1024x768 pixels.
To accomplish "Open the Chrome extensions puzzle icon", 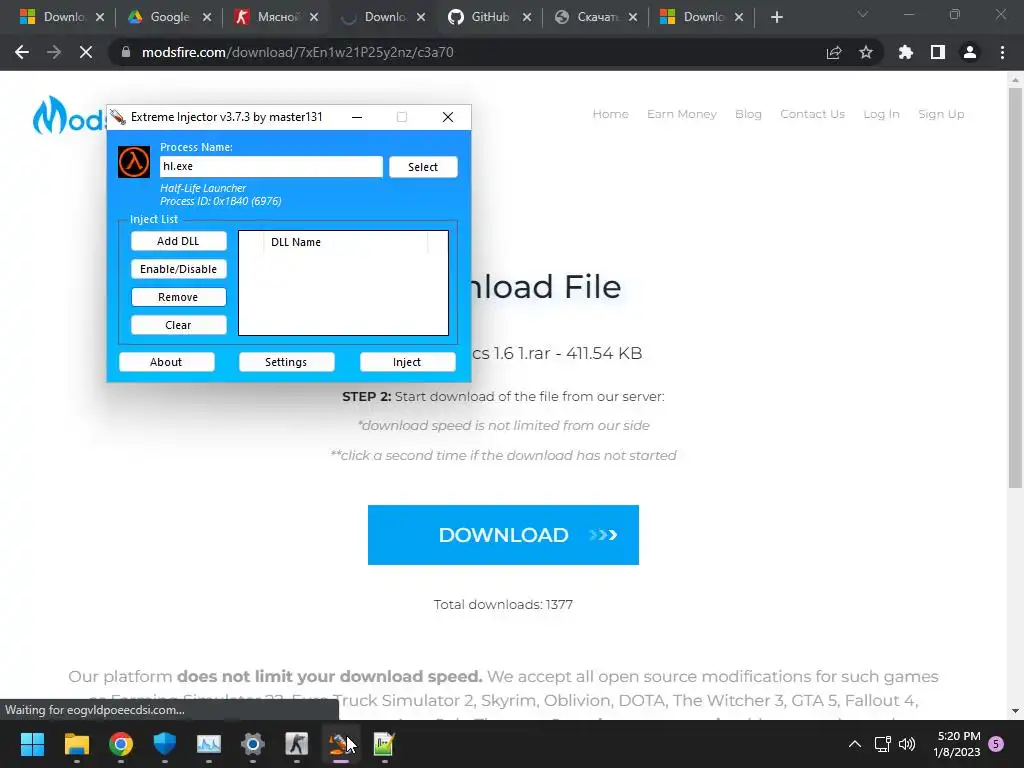I will point(905,52).
